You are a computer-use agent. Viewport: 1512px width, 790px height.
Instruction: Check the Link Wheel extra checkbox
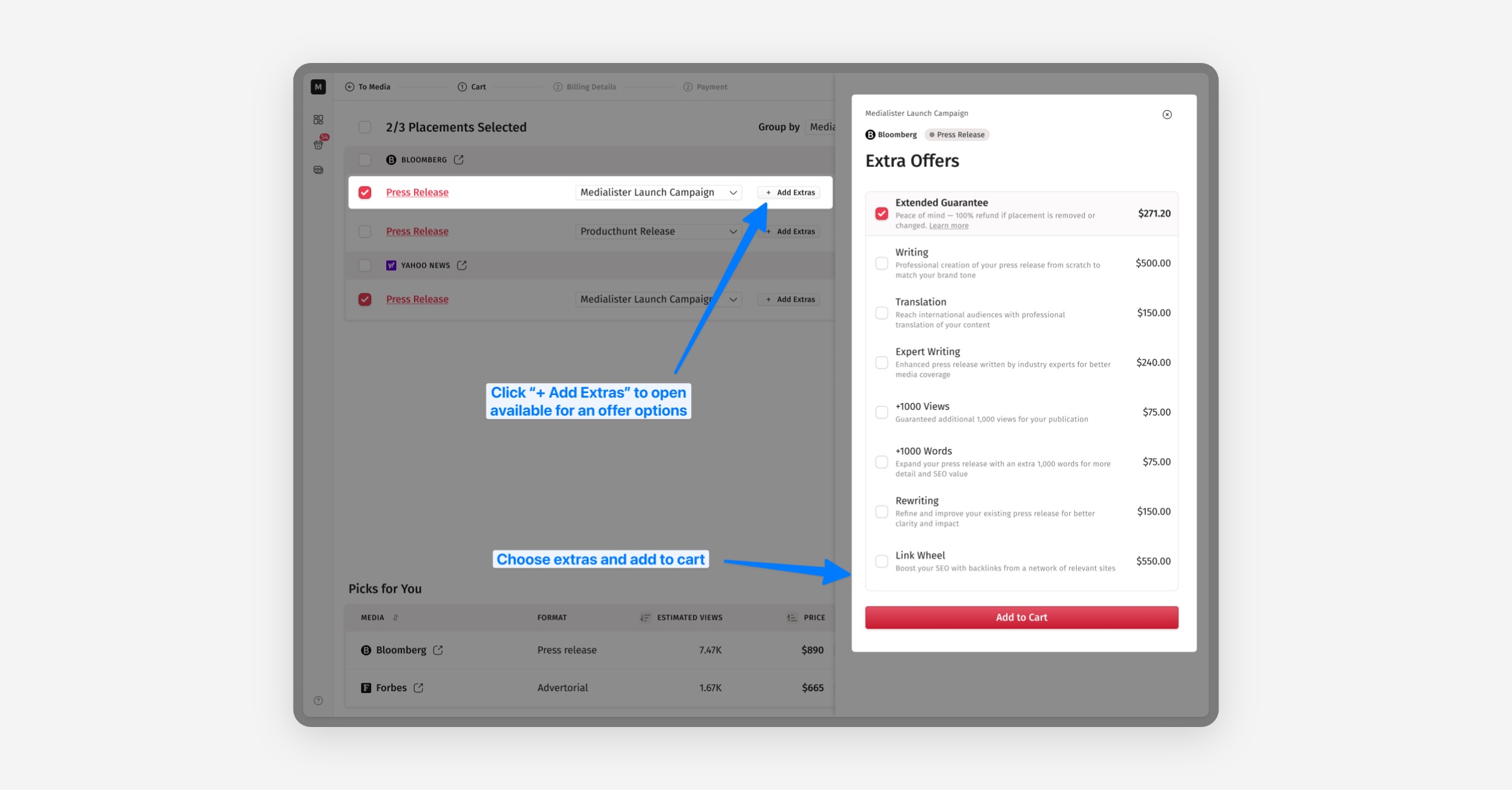coord(881,561)
